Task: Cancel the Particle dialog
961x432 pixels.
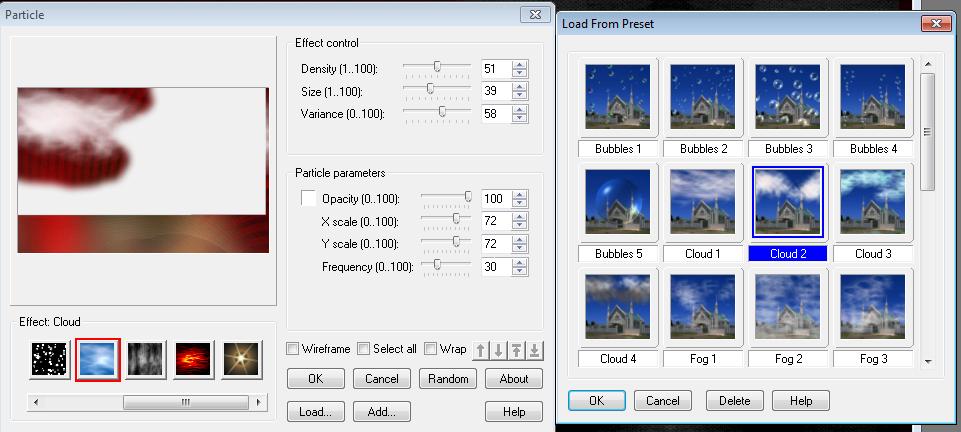Action: pyautogui.click(x=382, y=379)
